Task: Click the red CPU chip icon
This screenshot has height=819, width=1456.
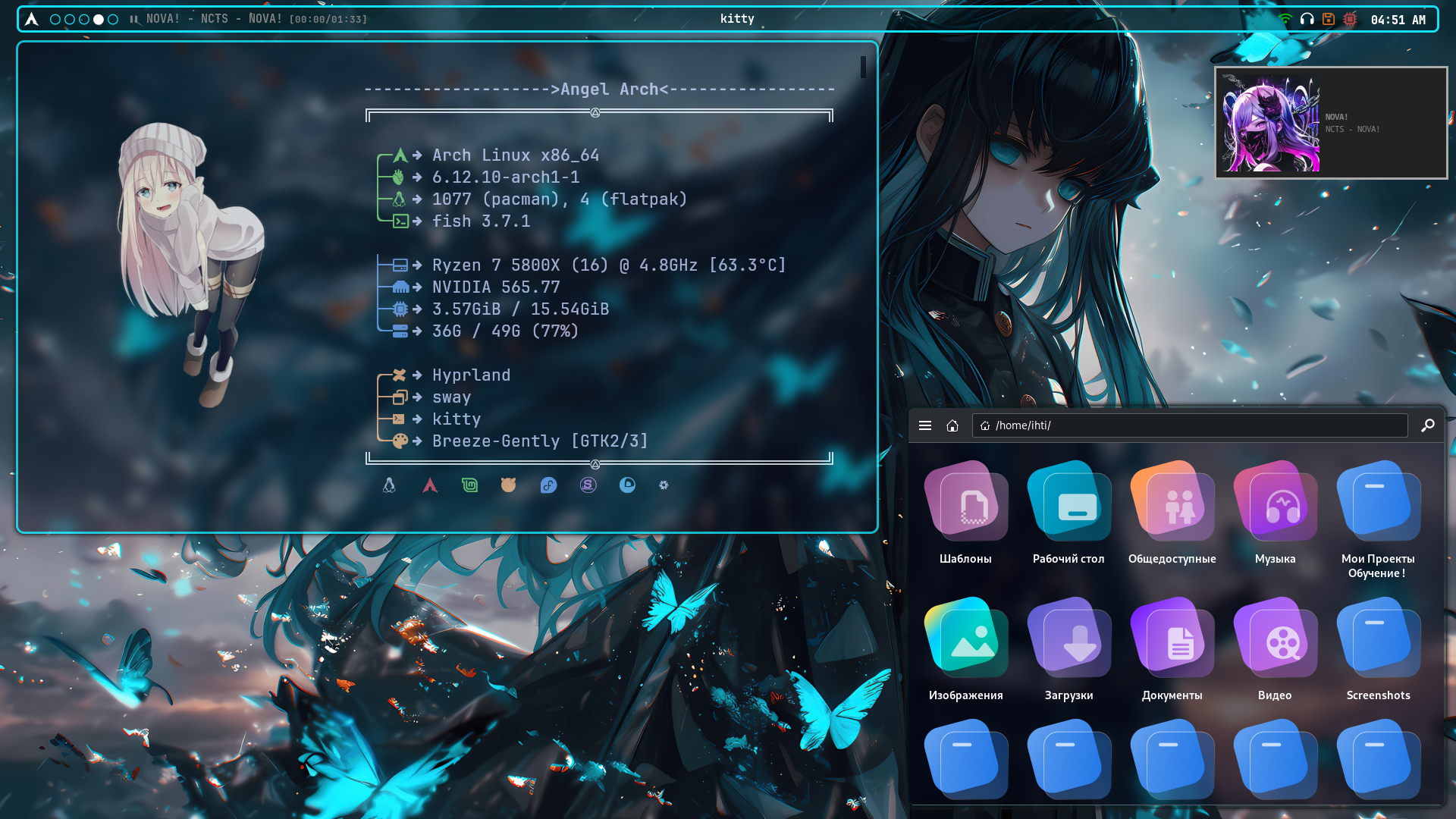Action: coord(1350,20)
